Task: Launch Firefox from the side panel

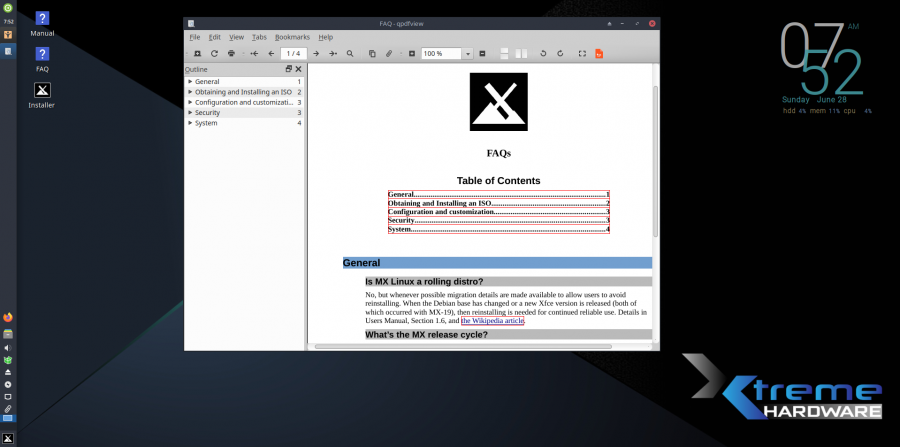Action: (8, 317)
